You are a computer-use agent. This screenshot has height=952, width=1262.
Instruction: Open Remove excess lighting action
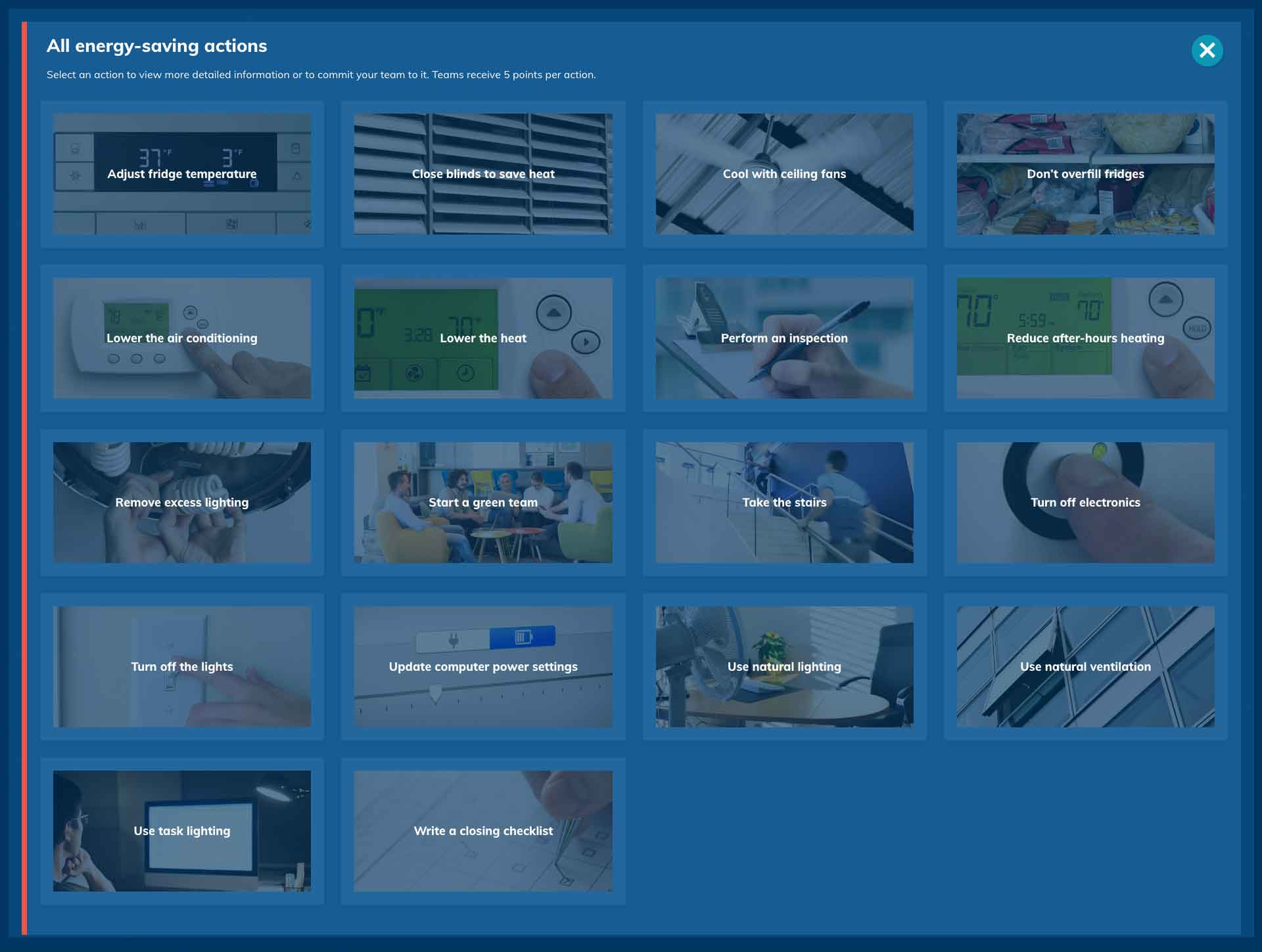click(x=182, y=503)
